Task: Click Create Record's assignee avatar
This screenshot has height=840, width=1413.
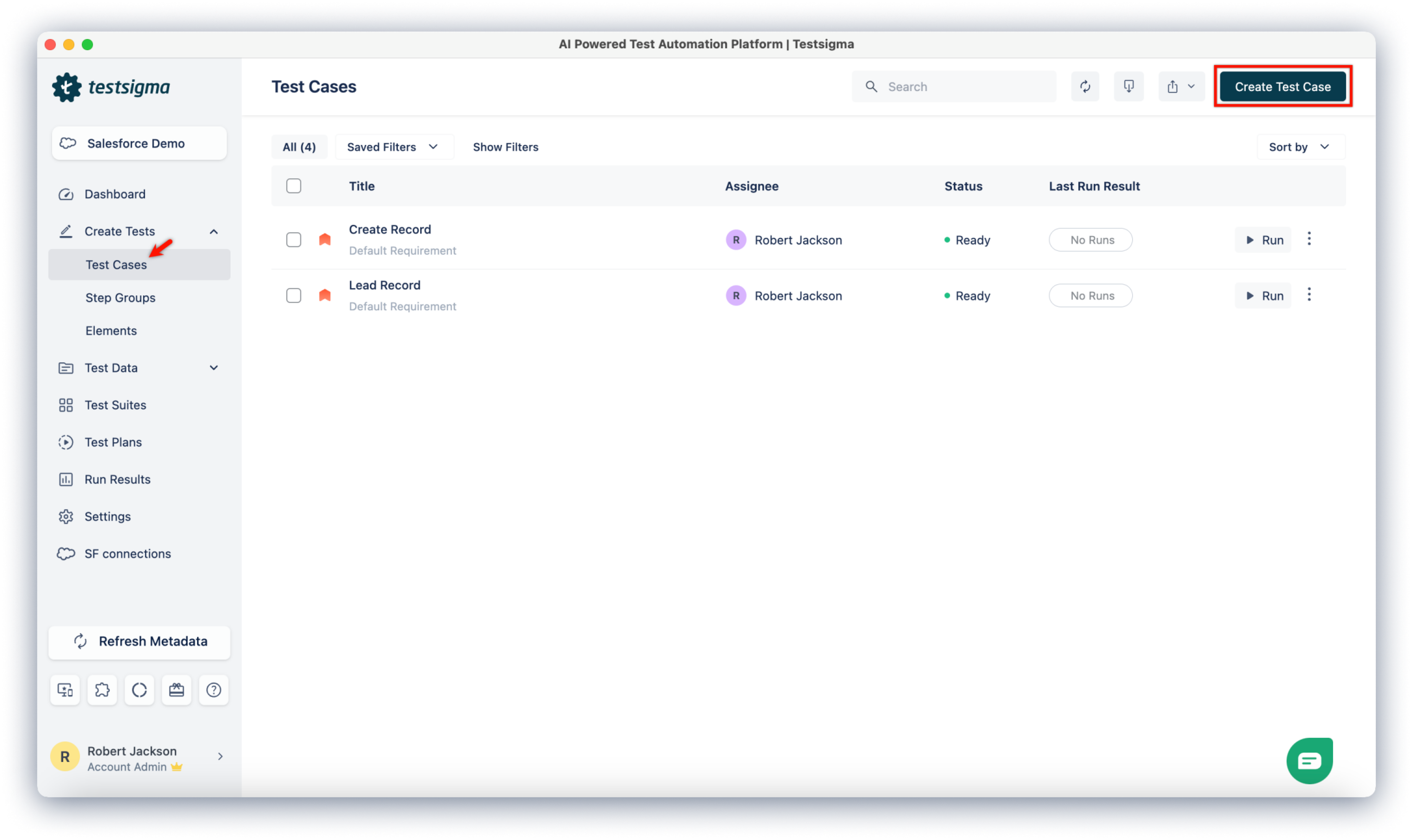Action: coord(736,240)
